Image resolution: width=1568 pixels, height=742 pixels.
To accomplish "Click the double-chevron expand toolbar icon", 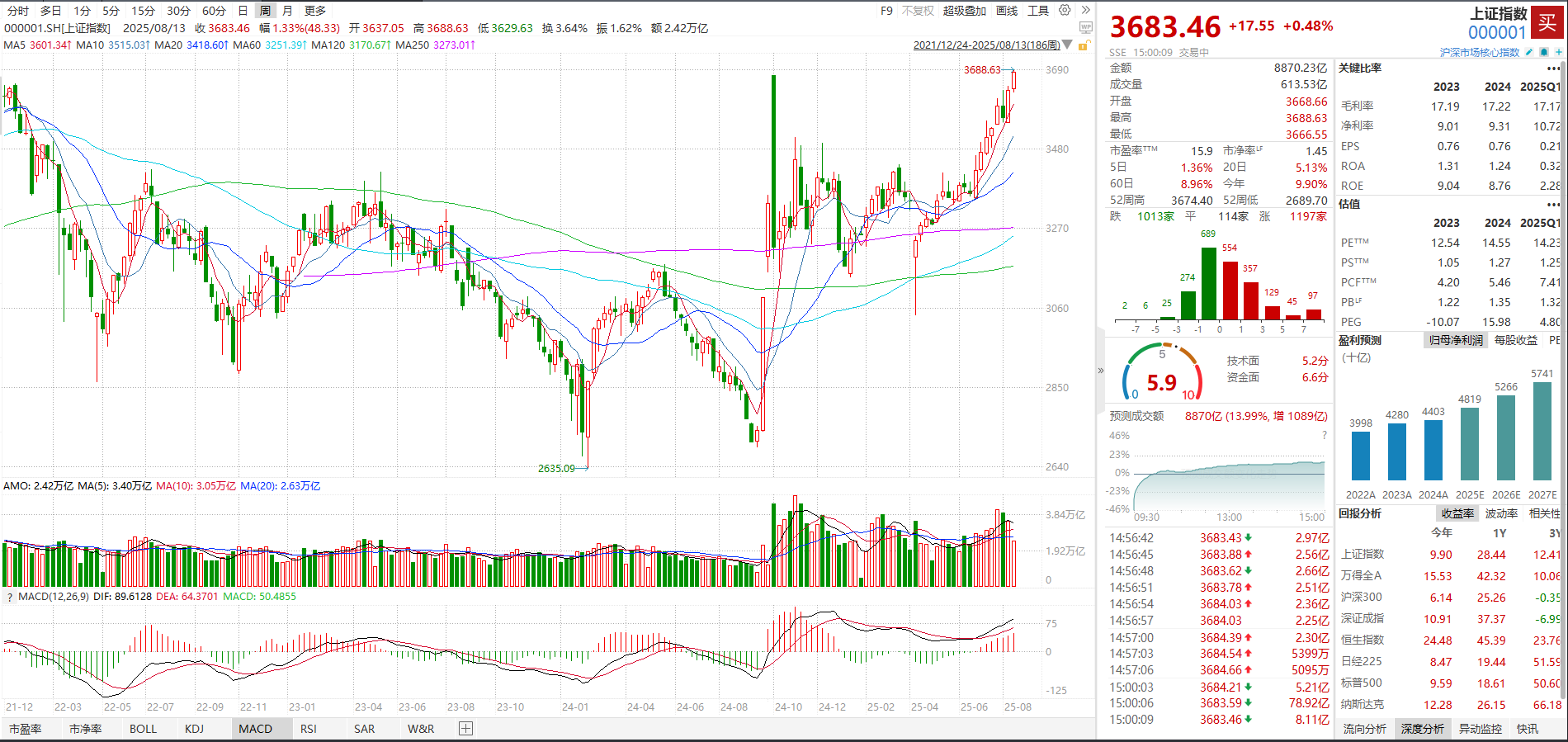I will (1086, 11).
